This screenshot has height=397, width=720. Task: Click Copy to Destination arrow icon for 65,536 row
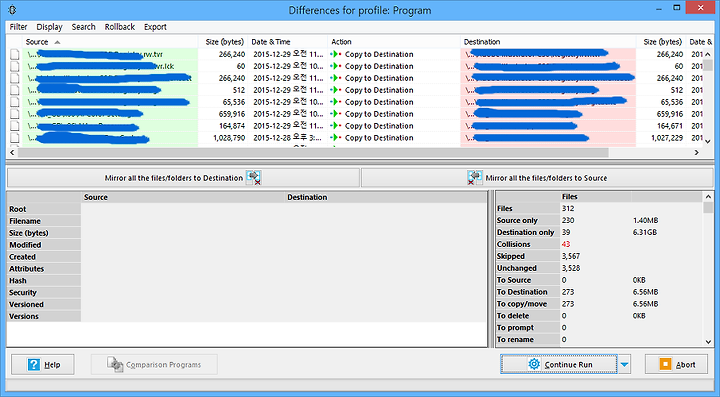pos(336,102)
